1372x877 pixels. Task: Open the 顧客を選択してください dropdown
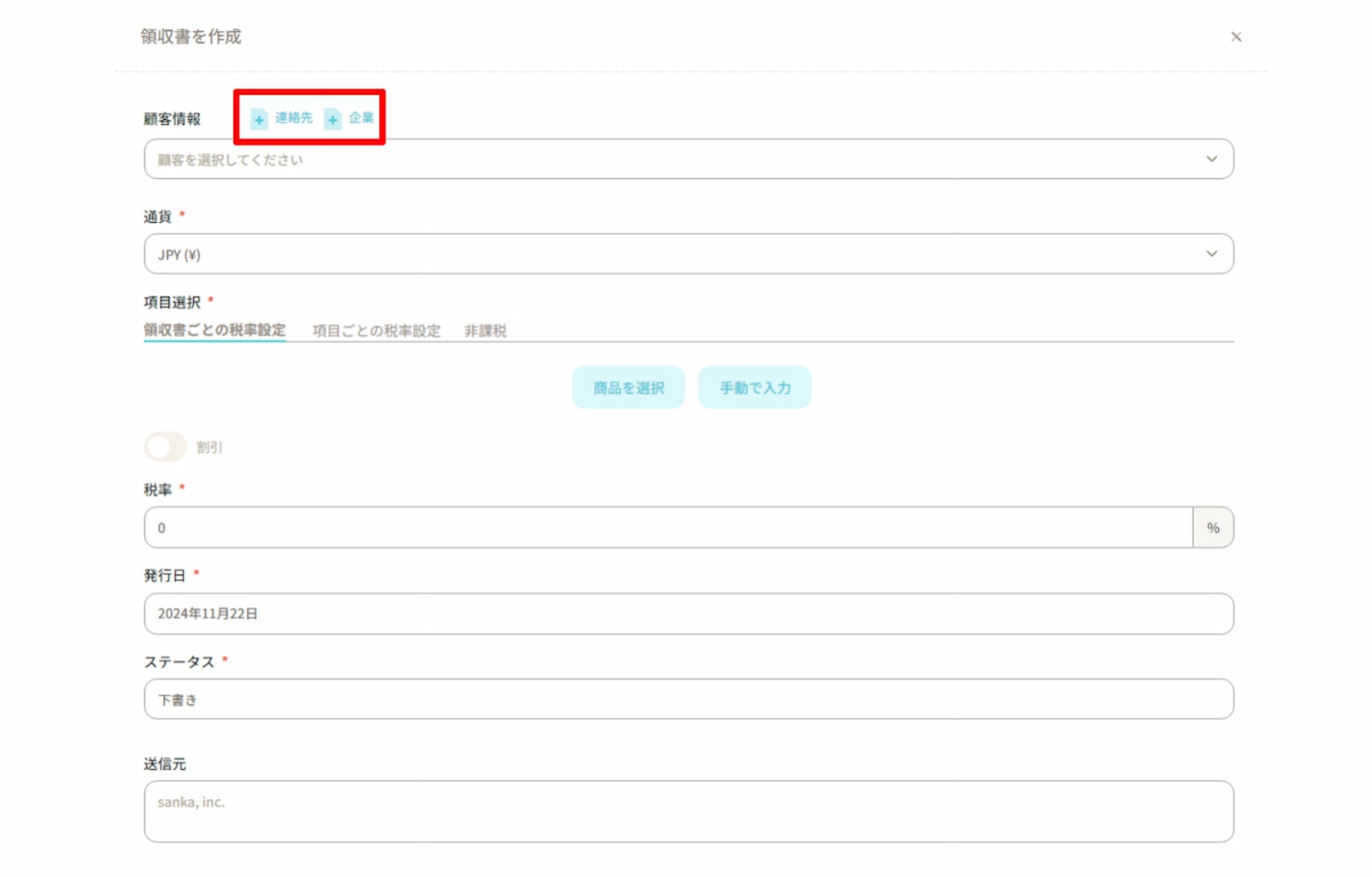coord(689,159)
